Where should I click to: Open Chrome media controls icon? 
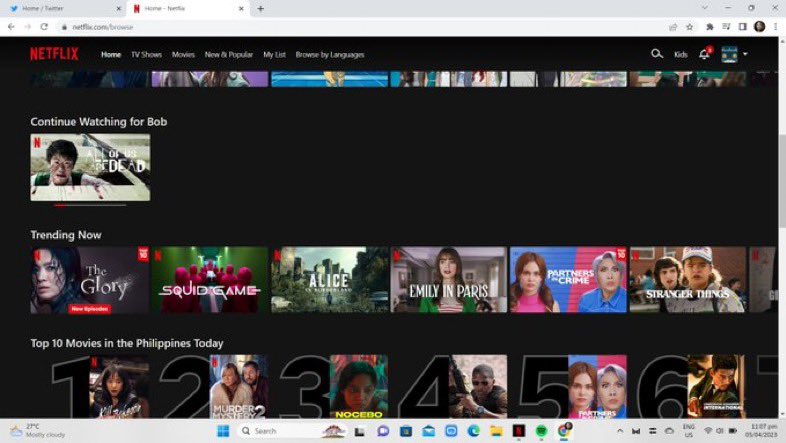(726, 27)
